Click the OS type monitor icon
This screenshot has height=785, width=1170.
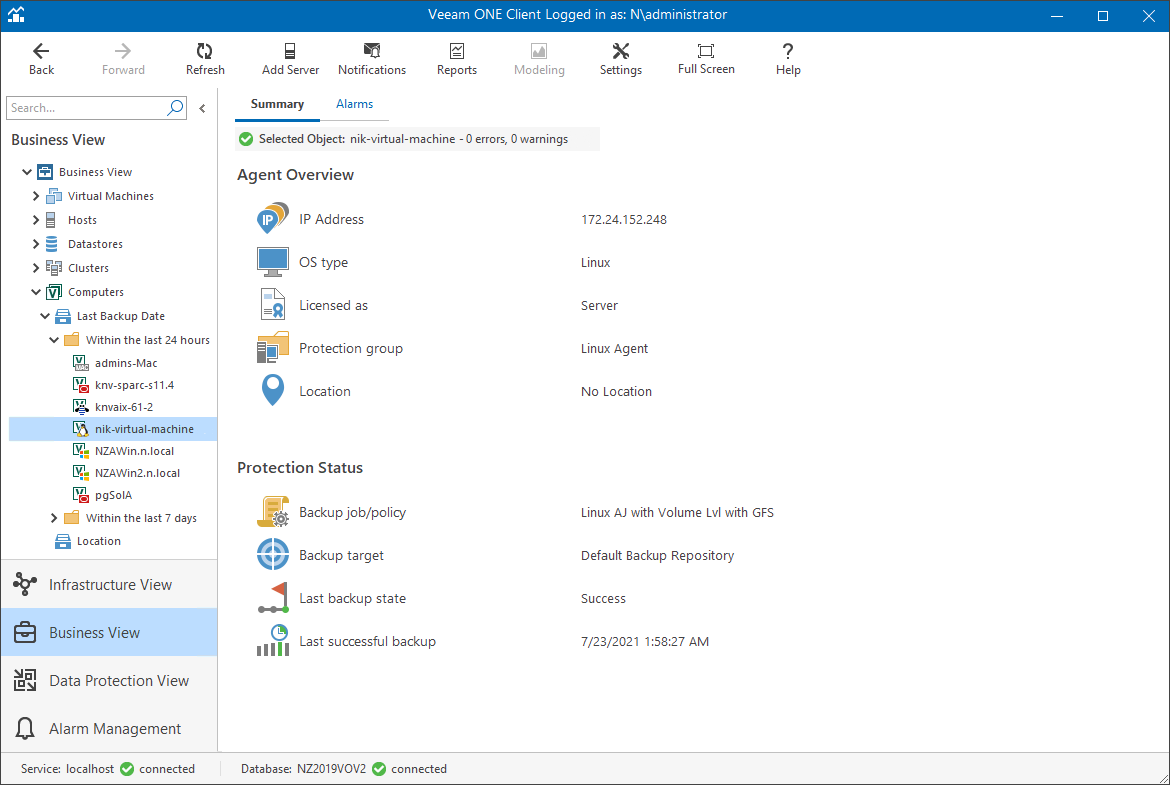[x=272, y=262]
